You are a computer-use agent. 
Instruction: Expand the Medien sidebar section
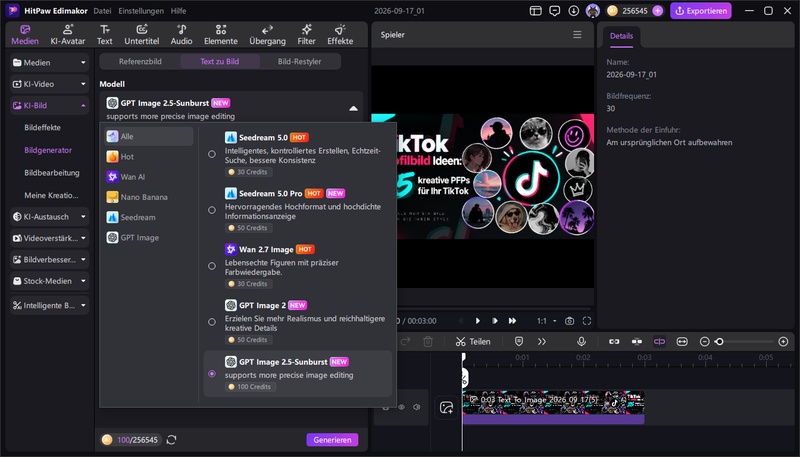click(x=49, y=62)
